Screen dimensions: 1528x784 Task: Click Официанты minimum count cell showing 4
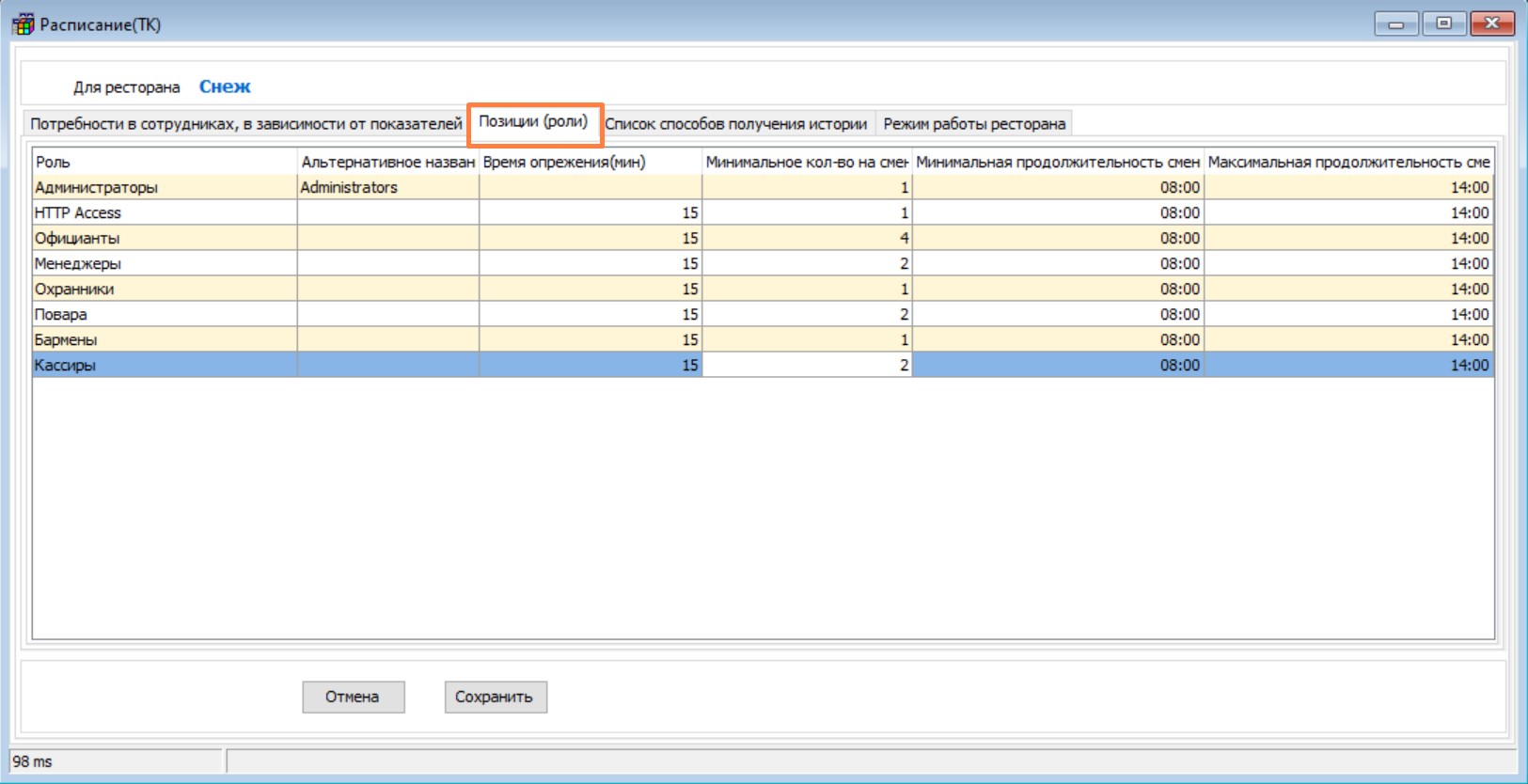pyautogui.click(x=807, y=238)
